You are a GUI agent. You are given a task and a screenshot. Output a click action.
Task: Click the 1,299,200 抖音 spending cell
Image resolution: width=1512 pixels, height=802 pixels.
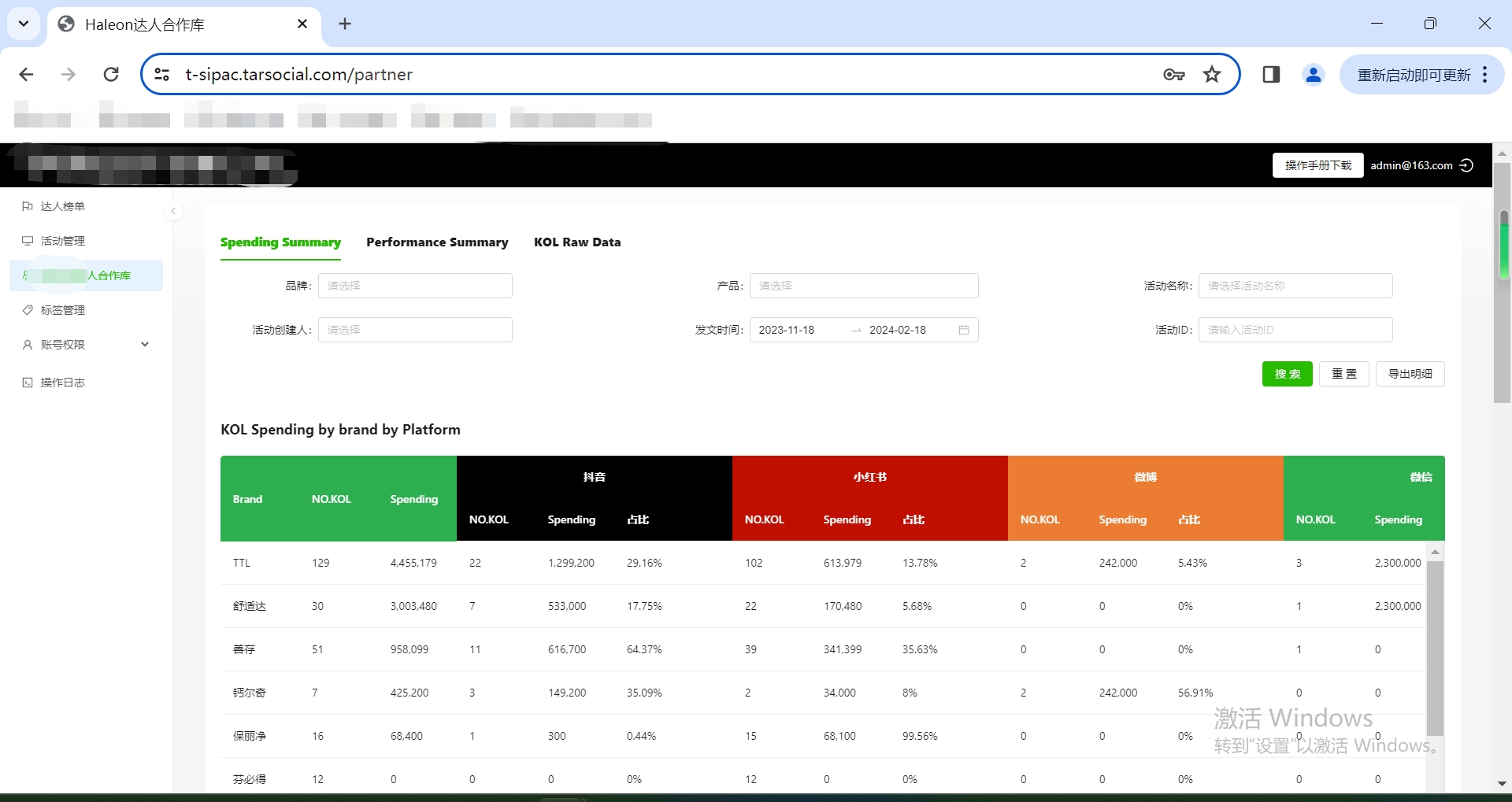click(x=571, y=563)
